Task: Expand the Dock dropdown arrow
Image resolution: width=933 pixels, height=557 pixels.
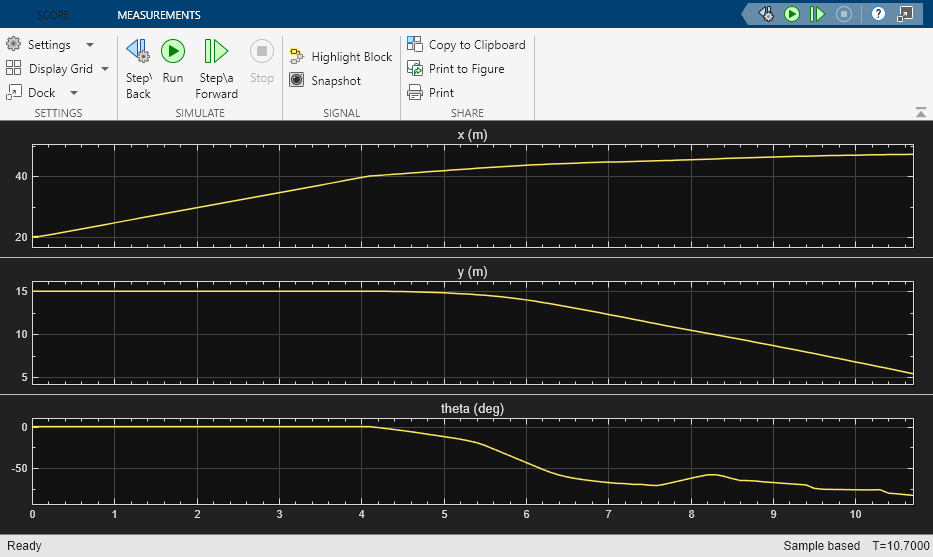Action: (74, 93)
